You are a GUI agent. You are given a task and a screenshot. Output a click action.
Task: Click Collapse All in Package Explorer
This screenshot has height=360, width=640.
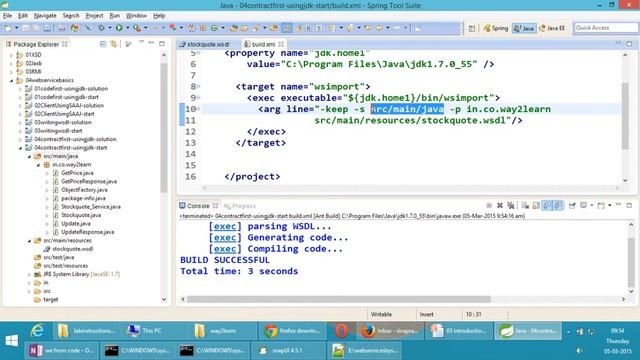[x=103, y=44]
